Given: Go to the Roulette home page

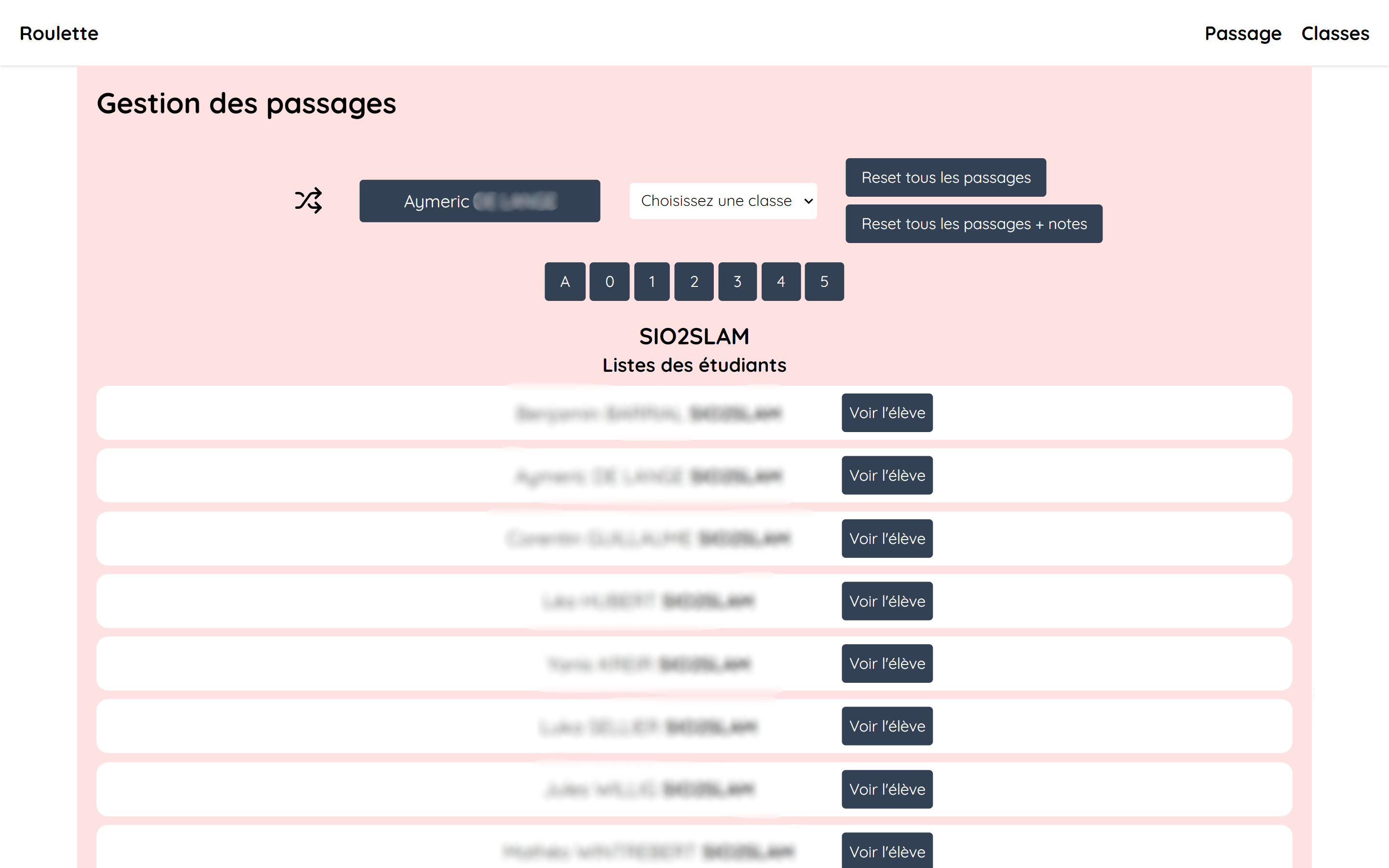Looking at the screenshot, I should [58, 33].
